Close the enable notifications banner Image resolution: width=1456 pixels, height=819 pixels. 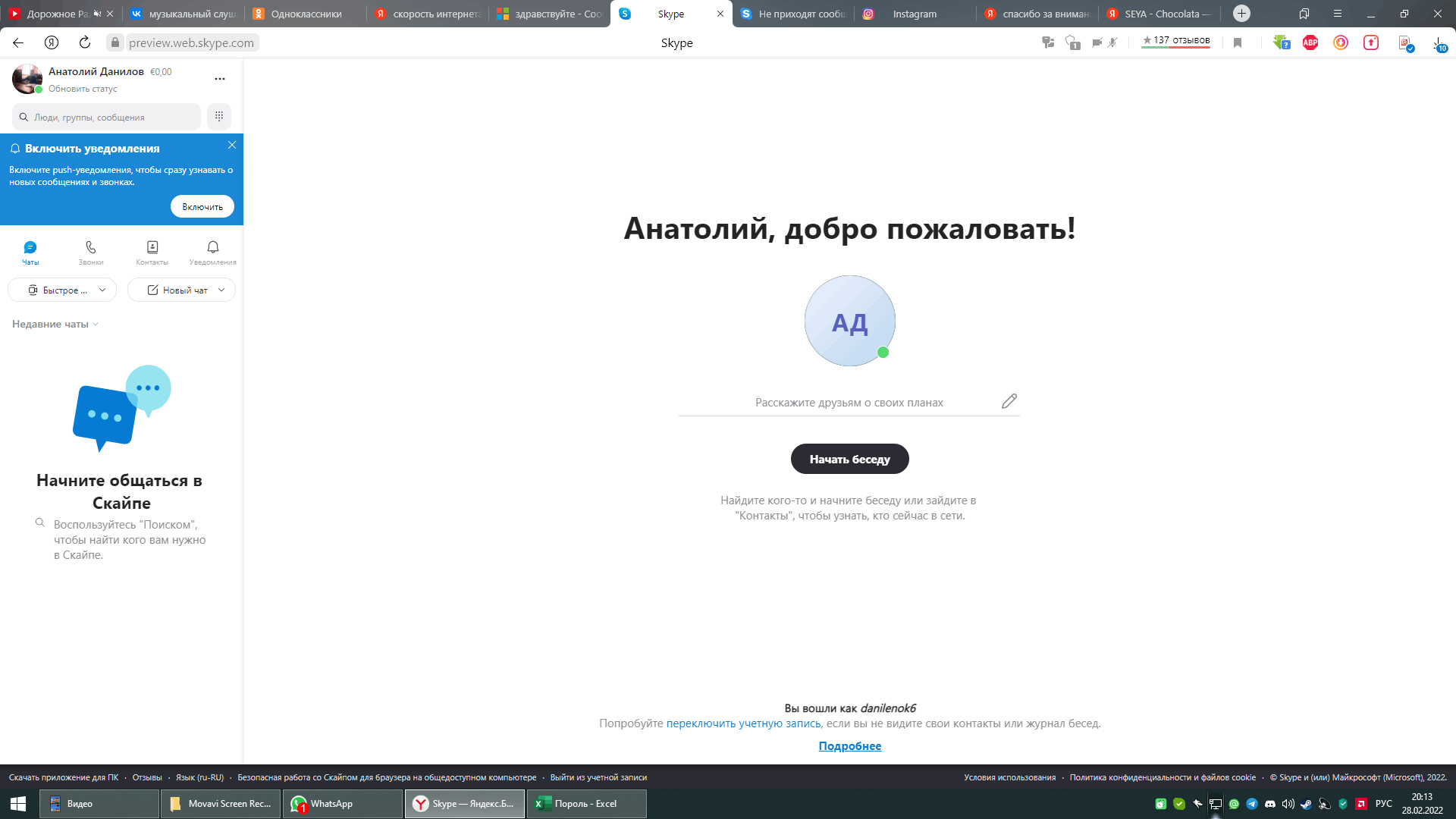(x=231, y=144)
